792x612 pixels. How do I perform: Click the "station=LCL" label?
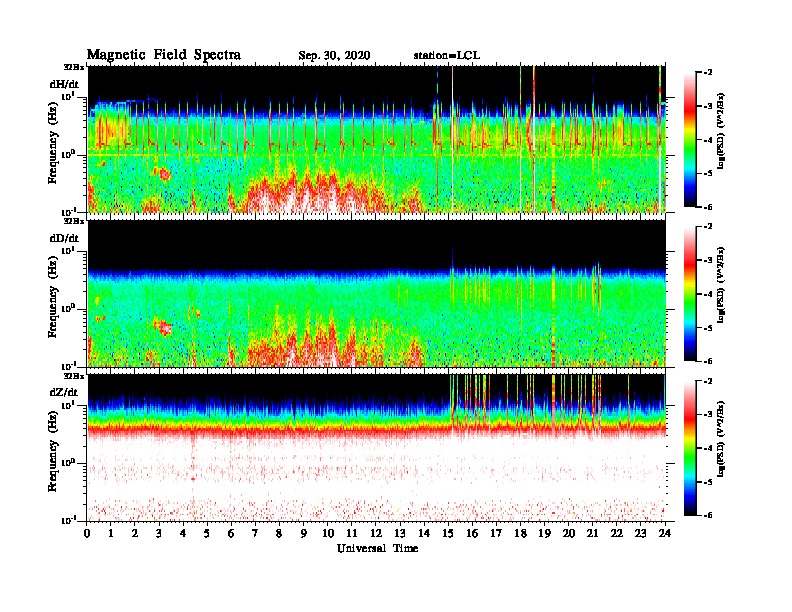(447, 55)
